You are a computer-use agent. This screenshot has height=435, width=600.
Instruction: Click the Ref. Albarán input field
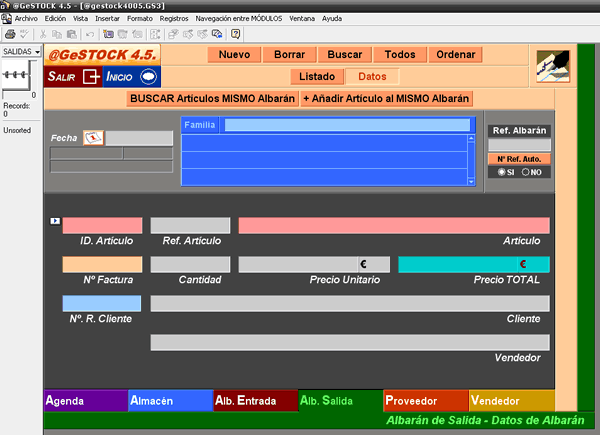point(519,145)
